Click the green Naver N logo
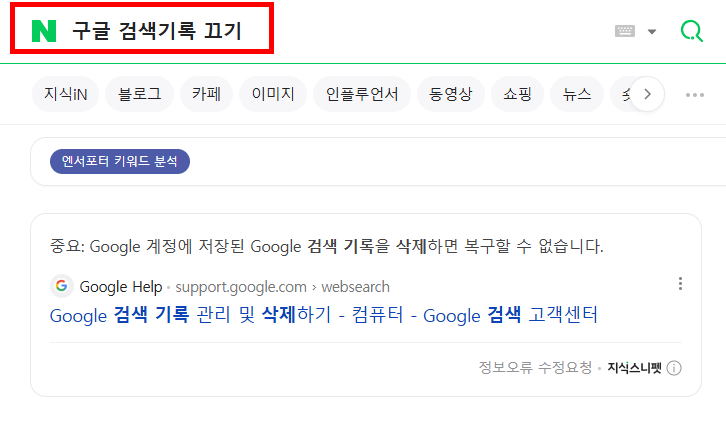The height and width of the screenshot is (428, 726). [x=44, y=31]
